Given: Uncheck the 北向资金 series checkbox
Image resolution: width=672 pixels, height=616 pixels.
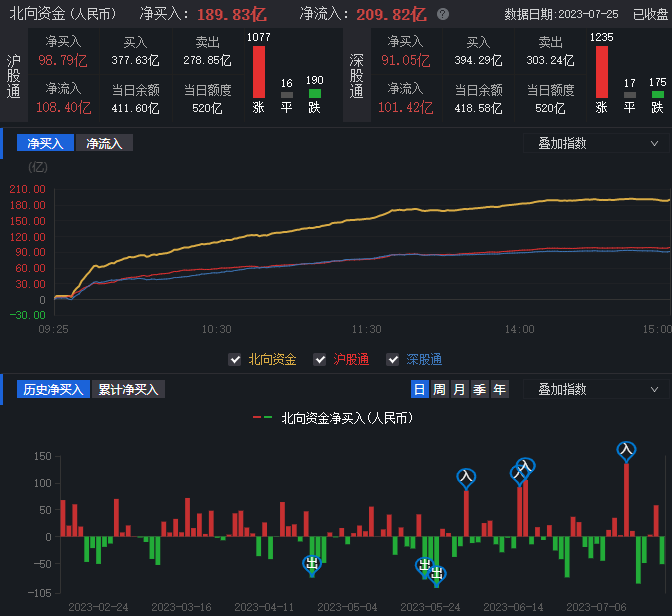Looking at the screenshot, I should tap(235, 359).
